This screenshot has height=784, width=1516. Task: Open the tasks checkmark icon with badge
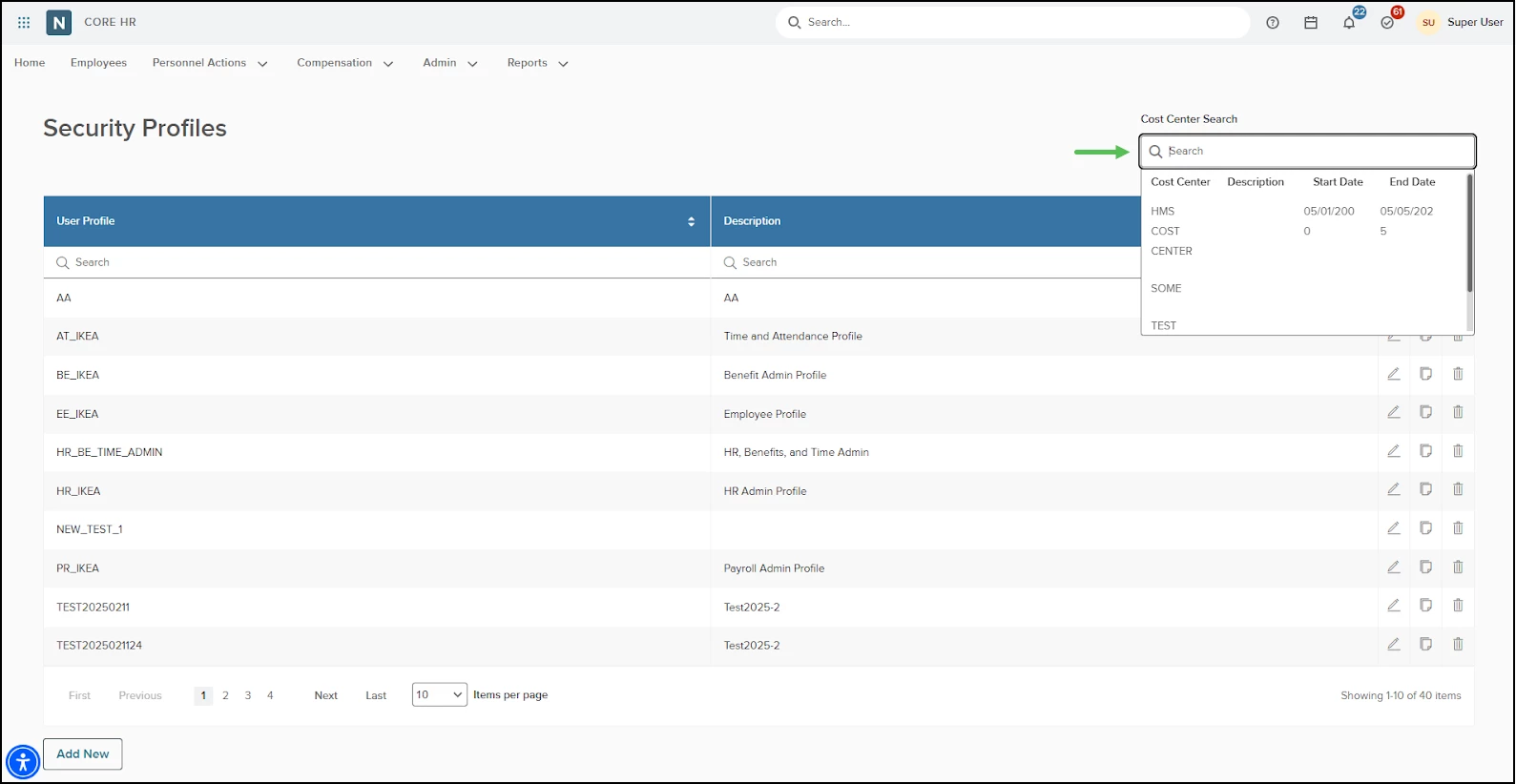coord(1387,23)
